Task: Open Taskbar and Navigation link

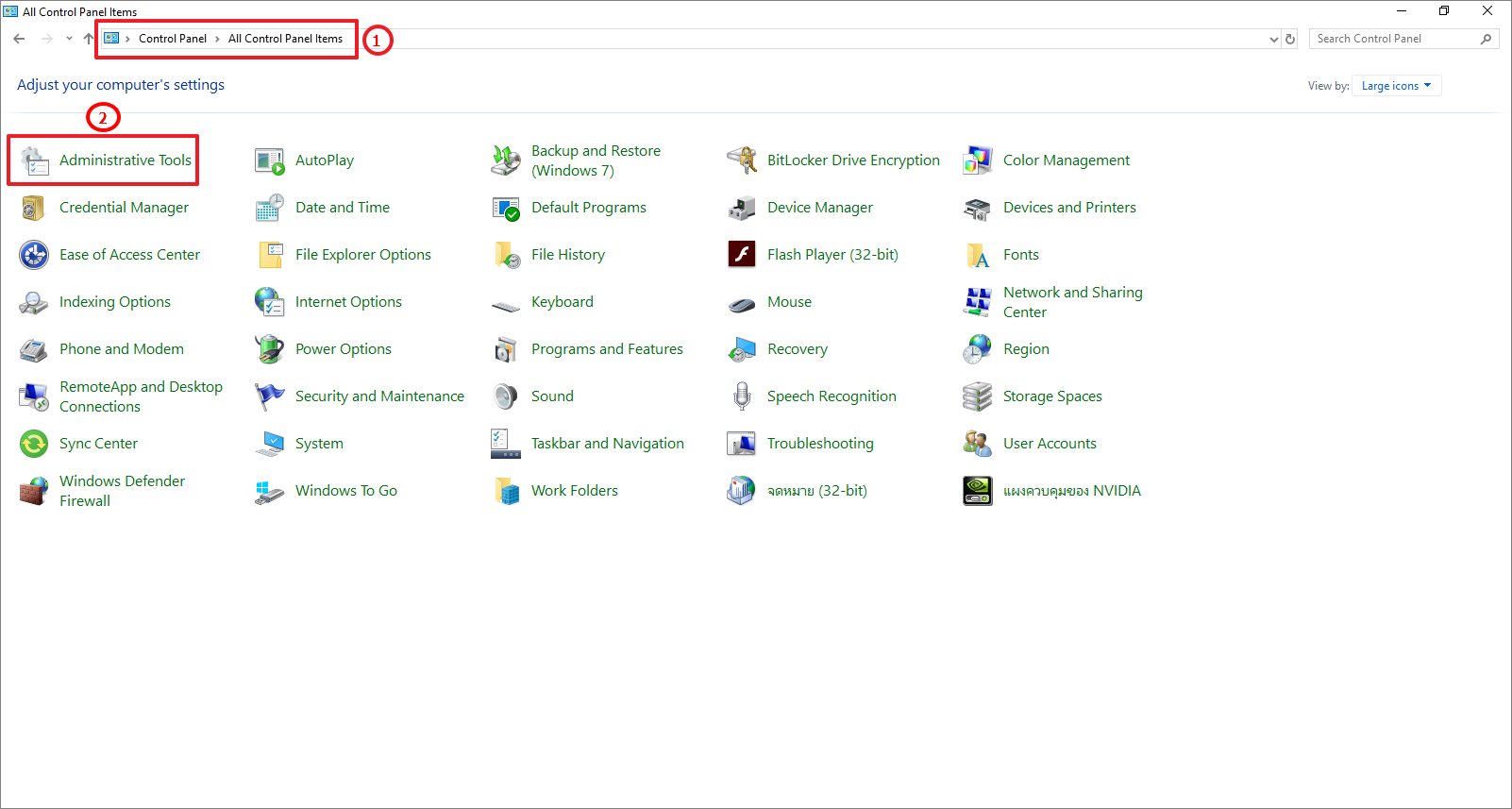Action: coord(607,444)
